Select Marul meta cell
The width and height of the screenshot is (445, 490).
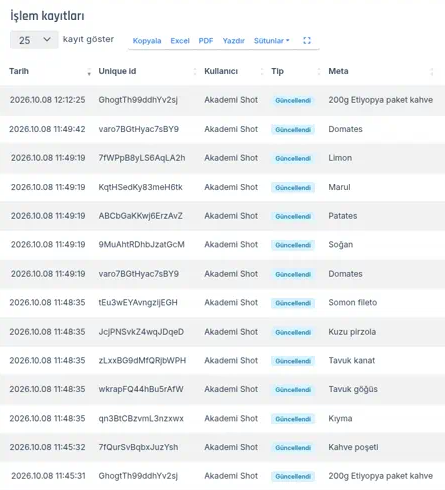(x=339, y=187)
